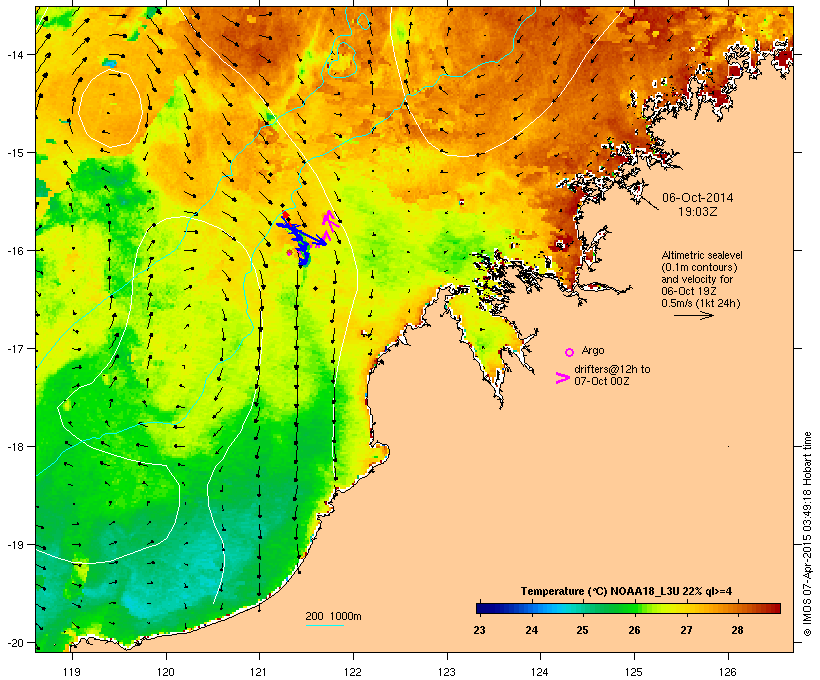The image size is (820, 680).
Task: Click colorbar tick label 27
Action: 686,630
